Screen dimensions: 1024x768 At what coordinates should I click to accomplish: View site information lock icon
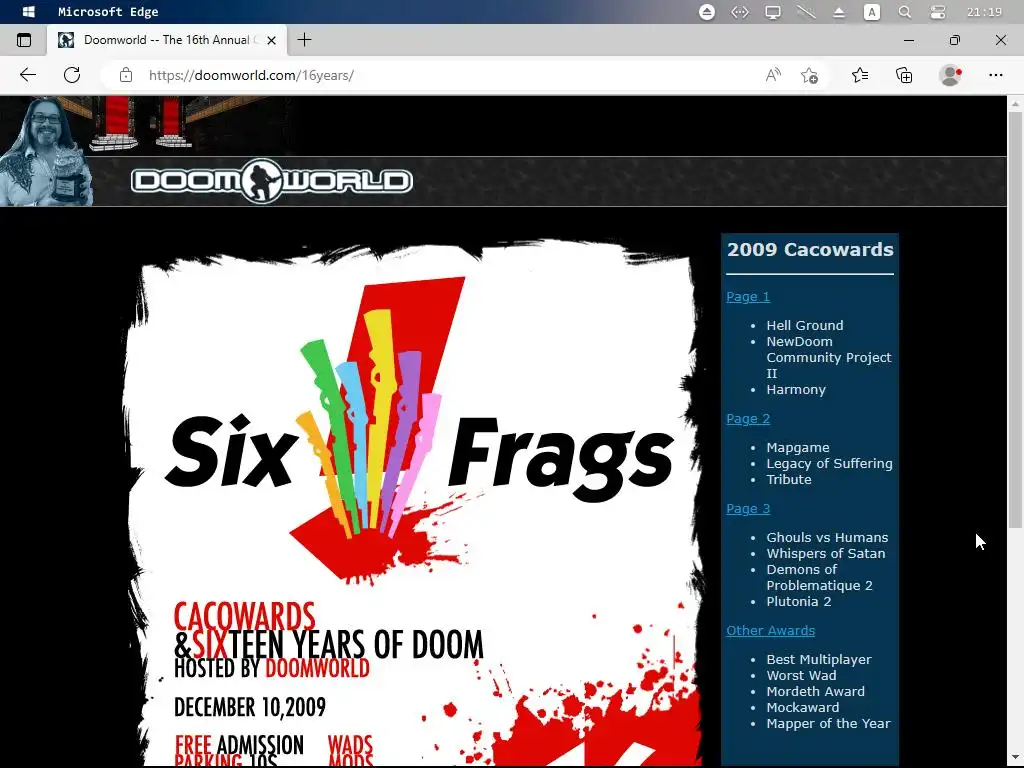pos(126,75)
